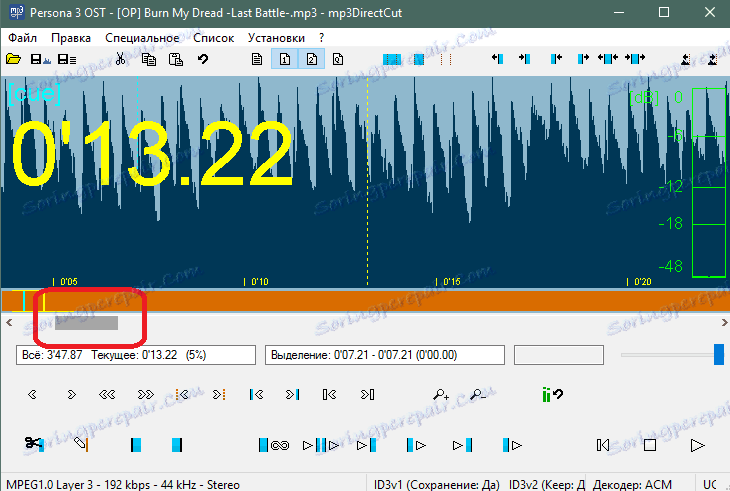The height and width of the screenshot is (491, 730).
Task: Click move selection end right icon
Action: (583, 58)
